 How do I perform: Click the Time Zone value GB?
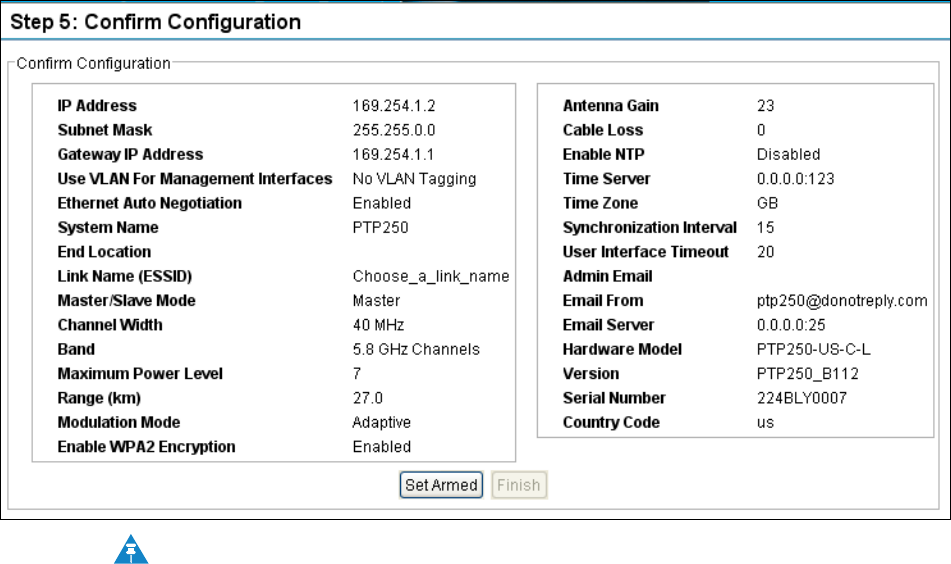pyautogui.click(x=767, y=203)
